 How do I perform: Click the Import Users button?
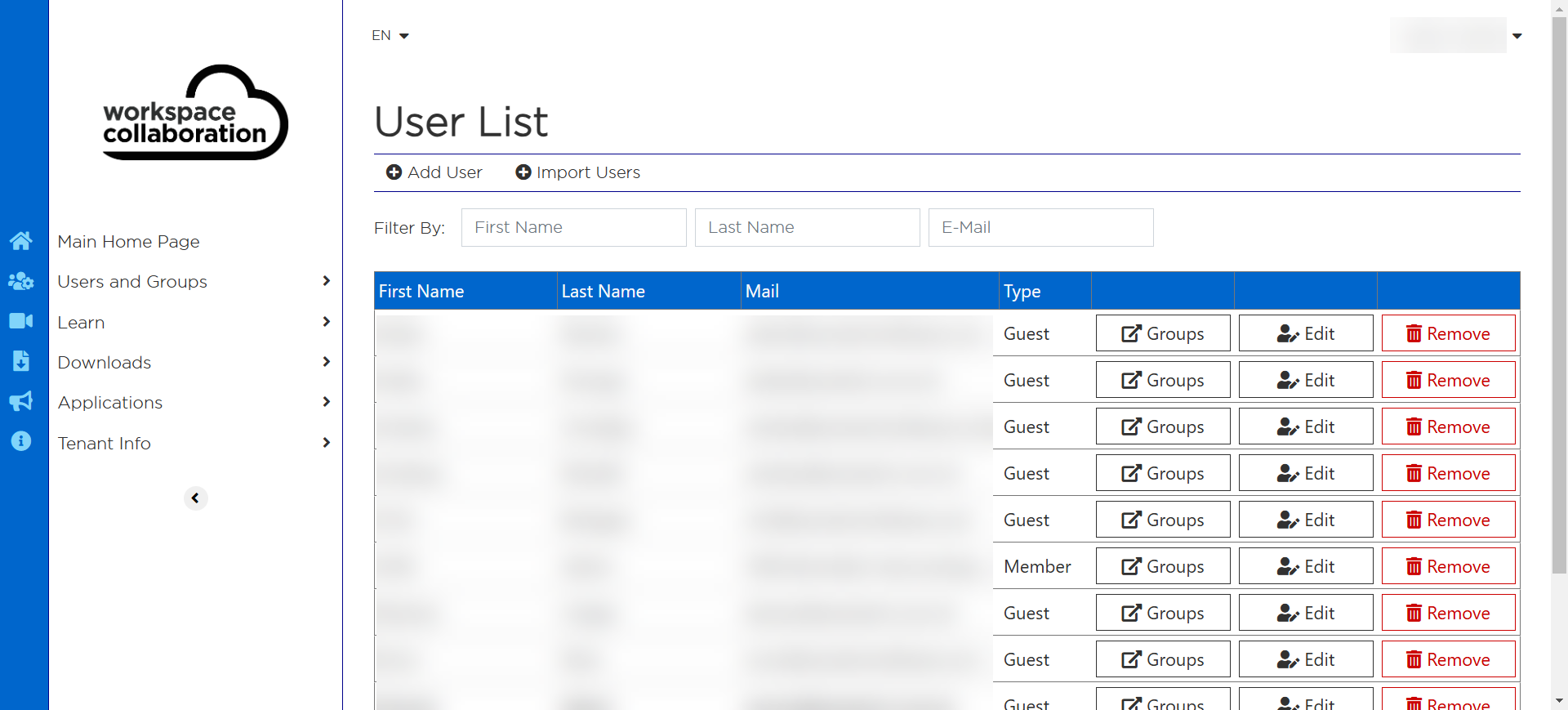(x=578, y=172)
